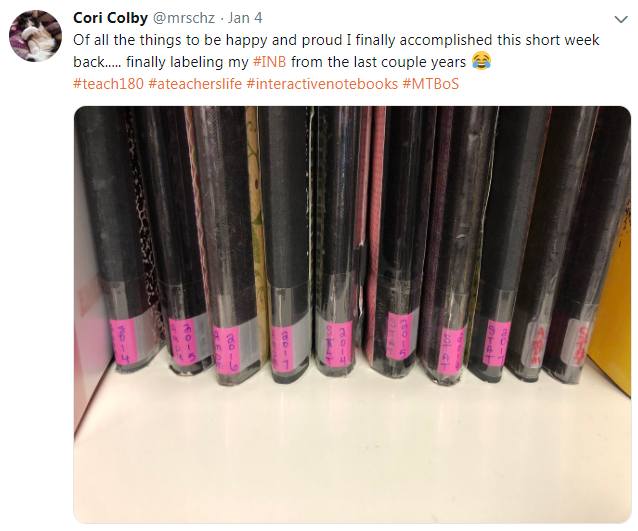The height and width of the screenshot is (531, 638).
Task: Click the pink 2017 notebook label
Action: click(x=280, y=347)
